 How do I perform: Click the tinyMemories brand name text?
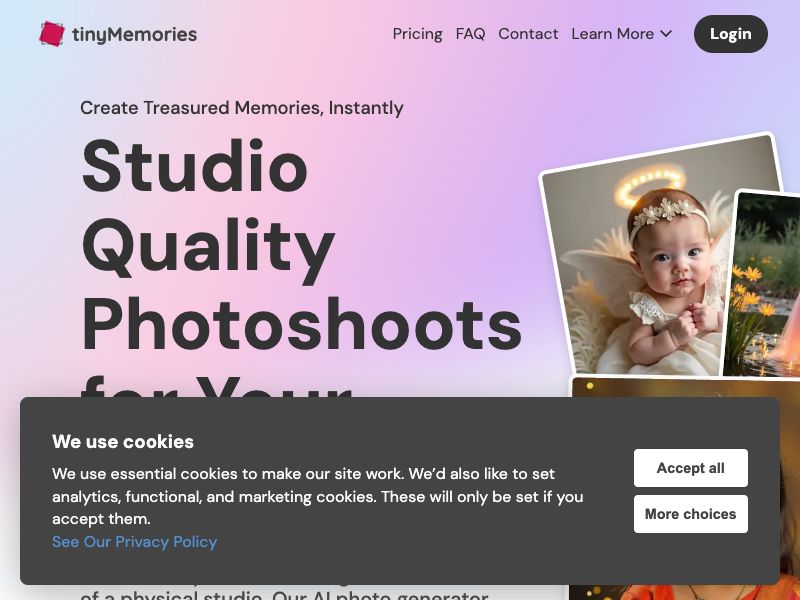pos(134,34)
